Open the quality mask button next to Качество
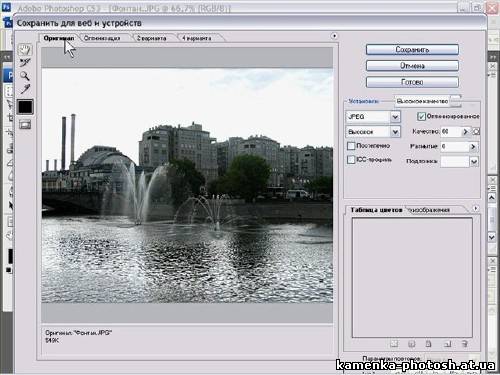The width and height of the screenshot is (500, 375). [x=476, y=132]
